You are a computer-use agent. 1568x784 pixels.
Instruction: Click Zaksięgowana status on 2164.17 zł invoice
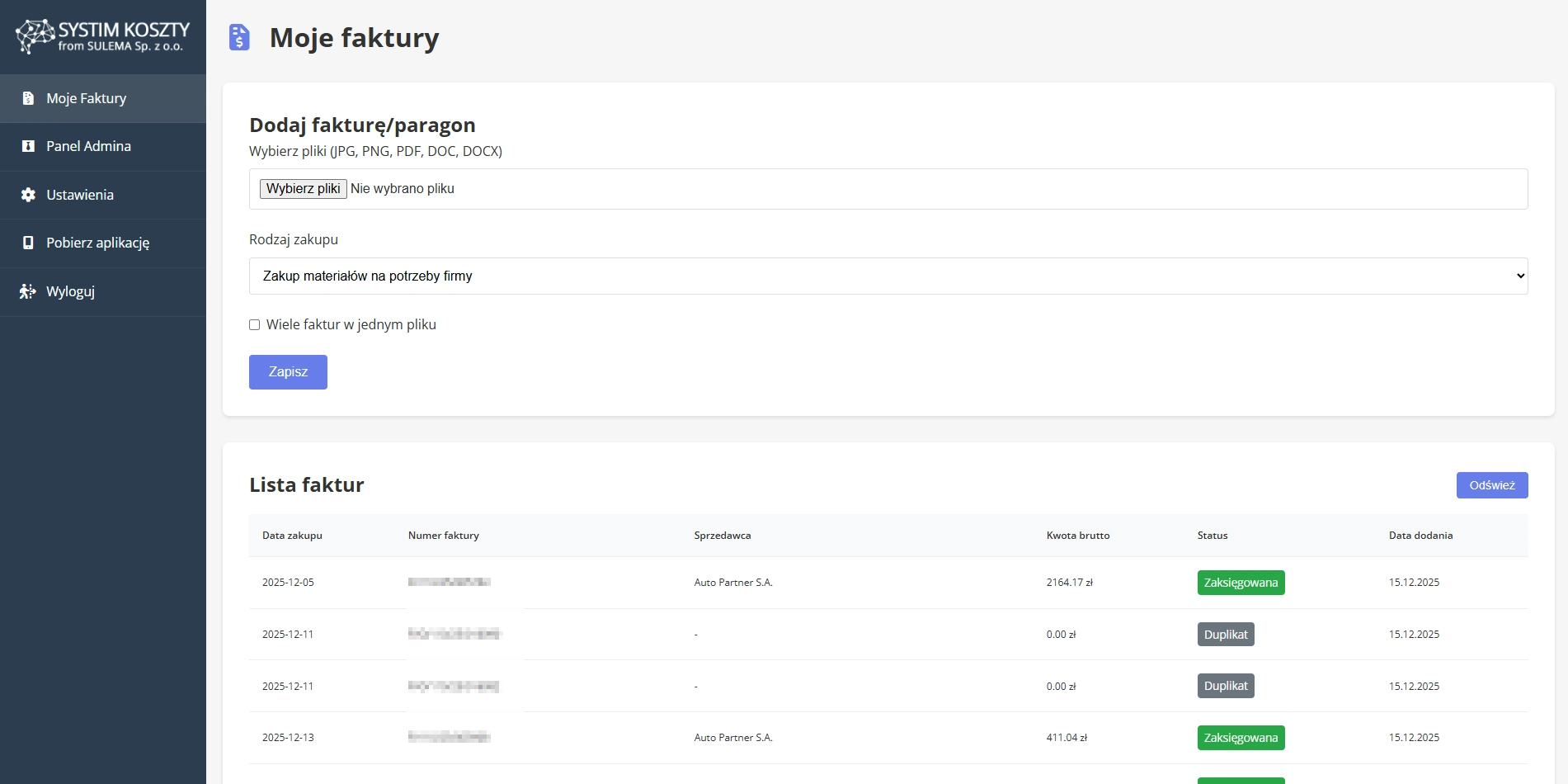point(1240,583)
